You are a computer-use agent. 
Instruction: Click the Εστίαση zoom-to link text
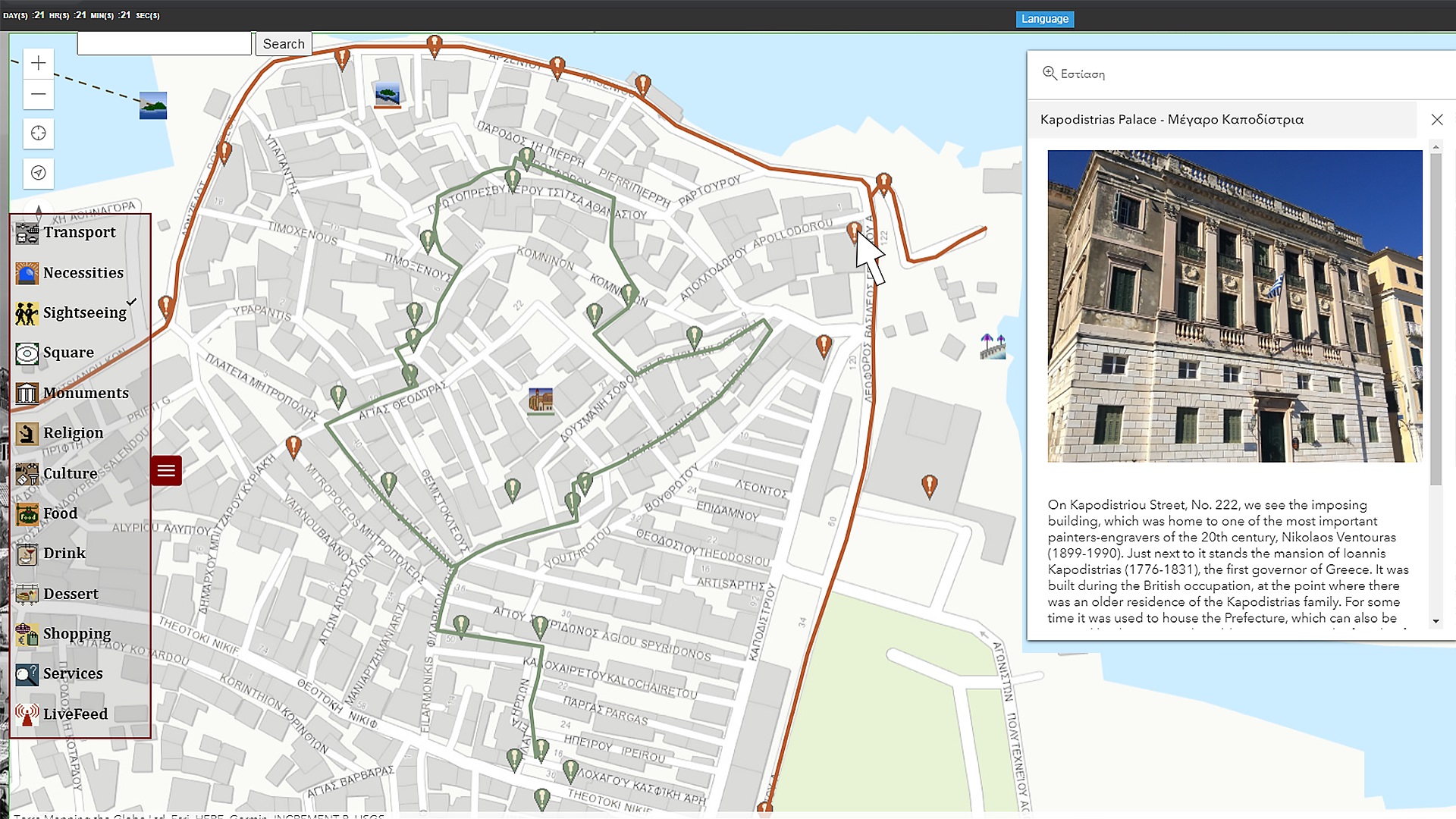1083,74
